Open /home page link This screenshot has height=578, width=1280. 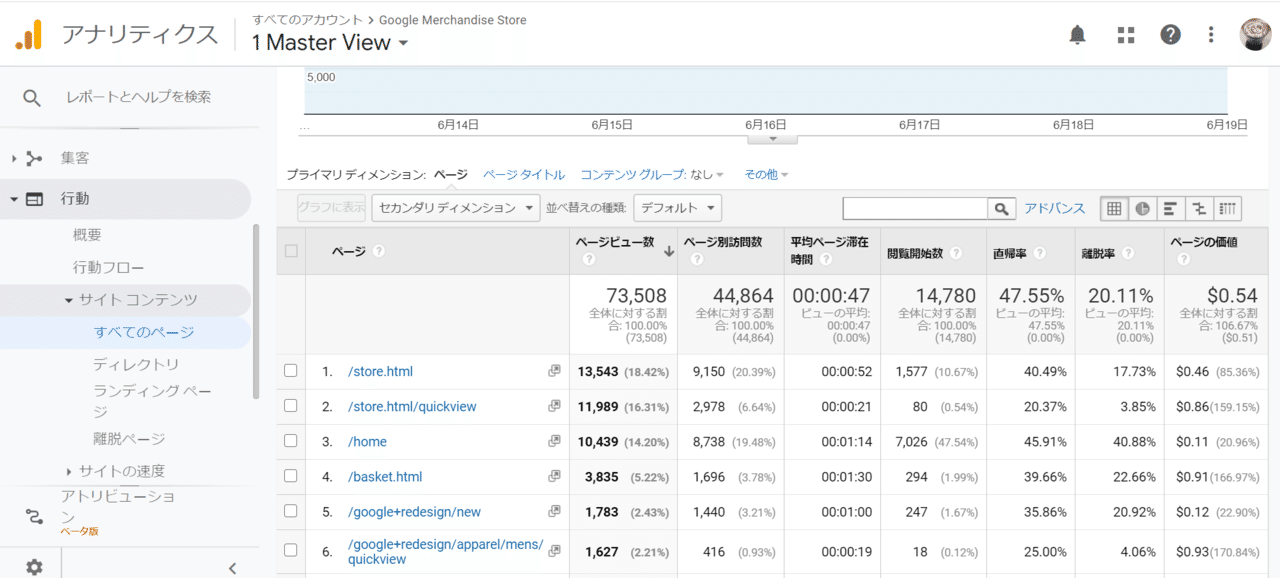(367, 441)
